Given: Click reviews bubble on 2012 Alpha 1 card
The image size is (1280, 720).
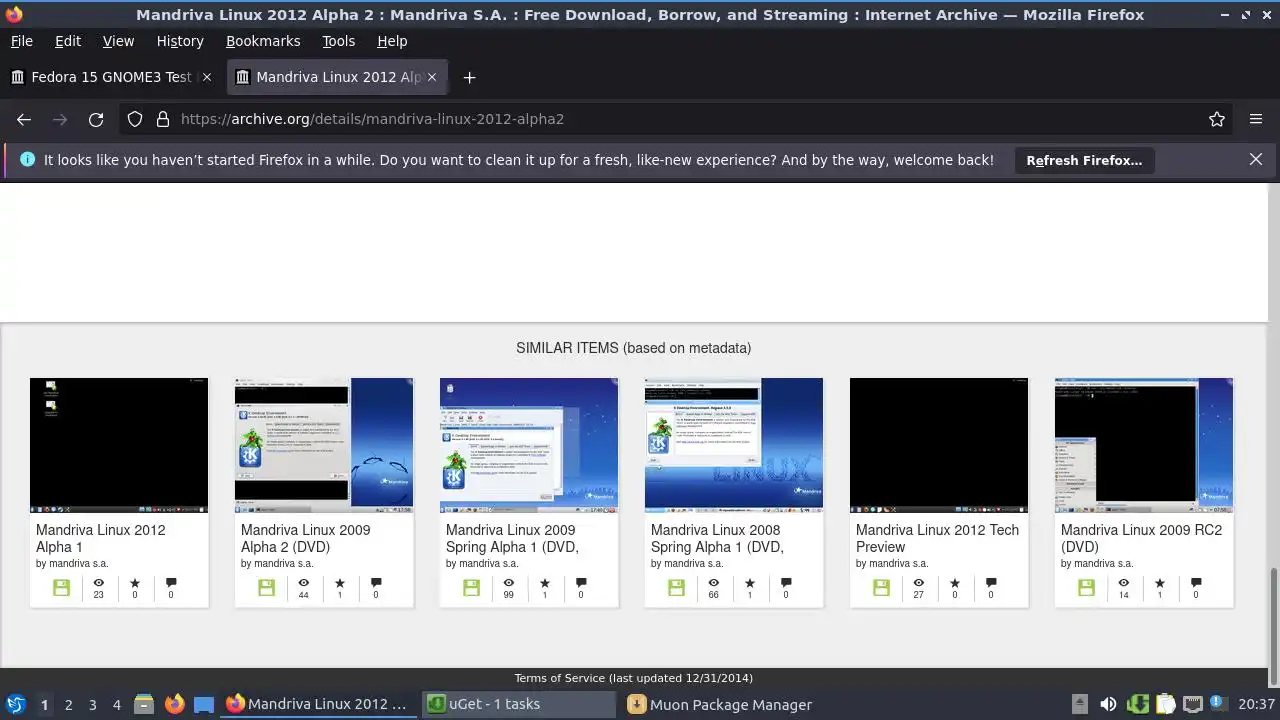Looking at the screenshot, I should point(171,583).
